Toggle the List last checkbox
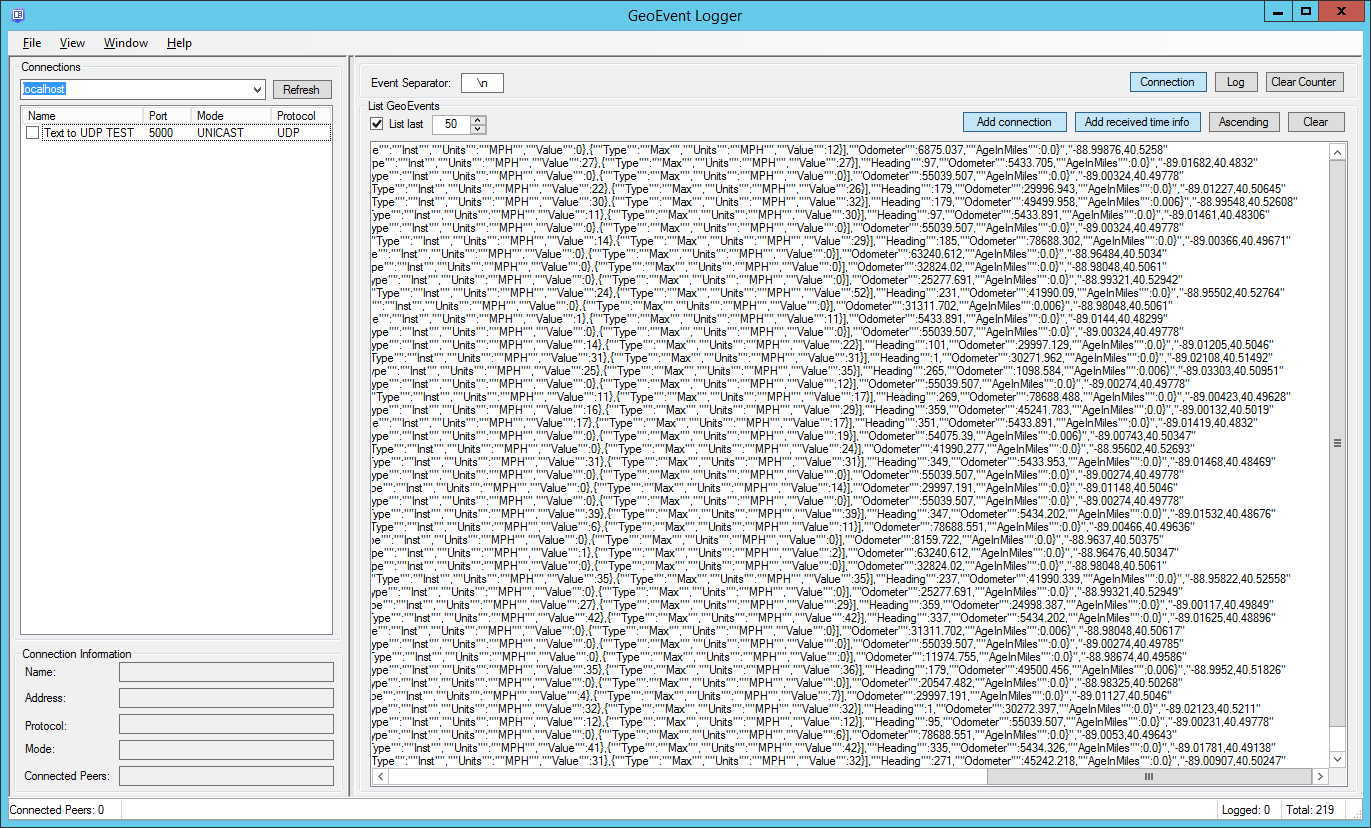This screenshot has height=828, width=1371. click(377, 124)
